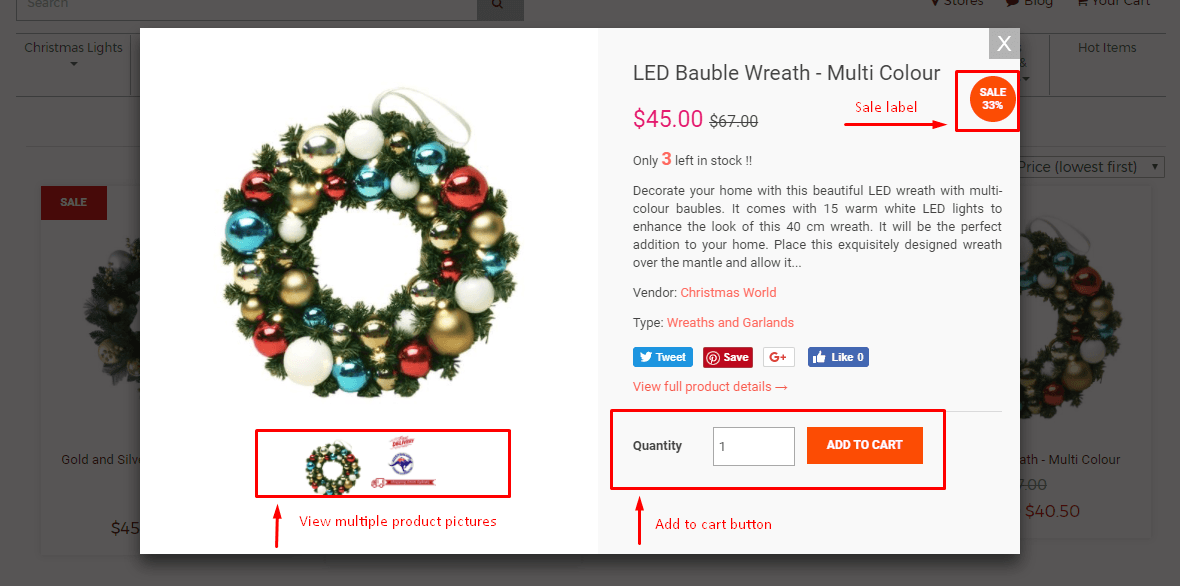
Task: Open View full product details link
Action: [710, 387]
